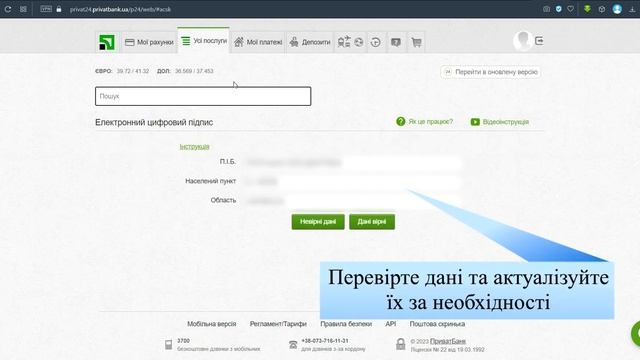
Task: Click the browser speed dial grid icon
Action: pos(23,9)
